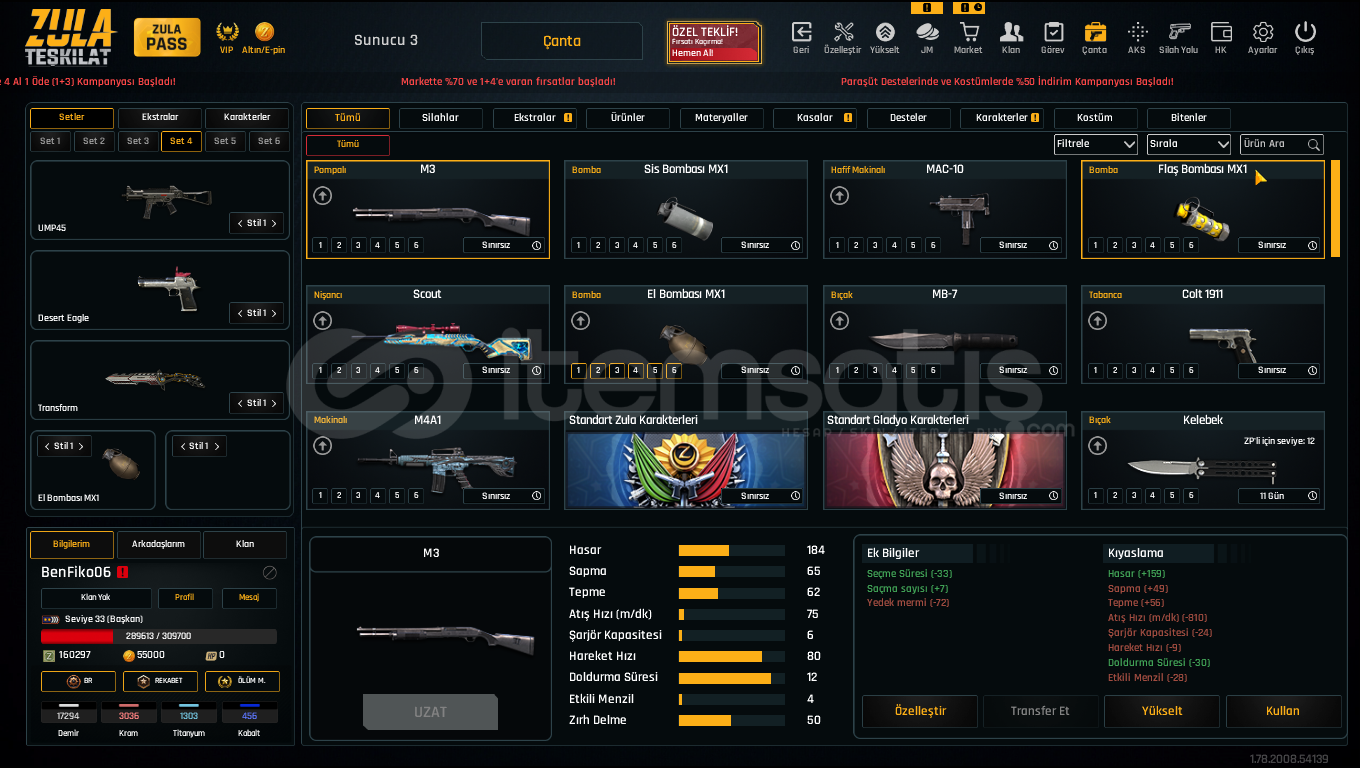Open the Görev tasks icon
Viewport: 1360px width, 768px height.
1053,32
